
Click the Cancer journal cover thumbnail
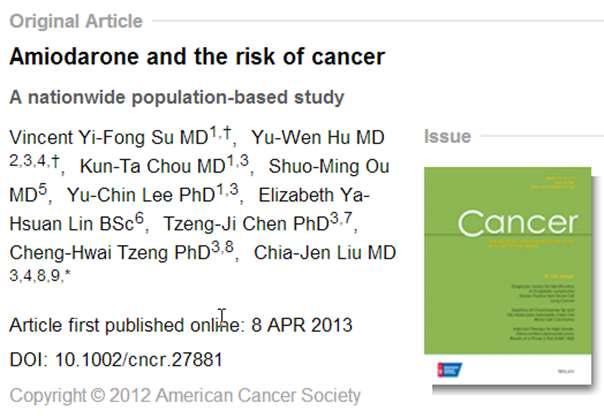tap(508, 275)
